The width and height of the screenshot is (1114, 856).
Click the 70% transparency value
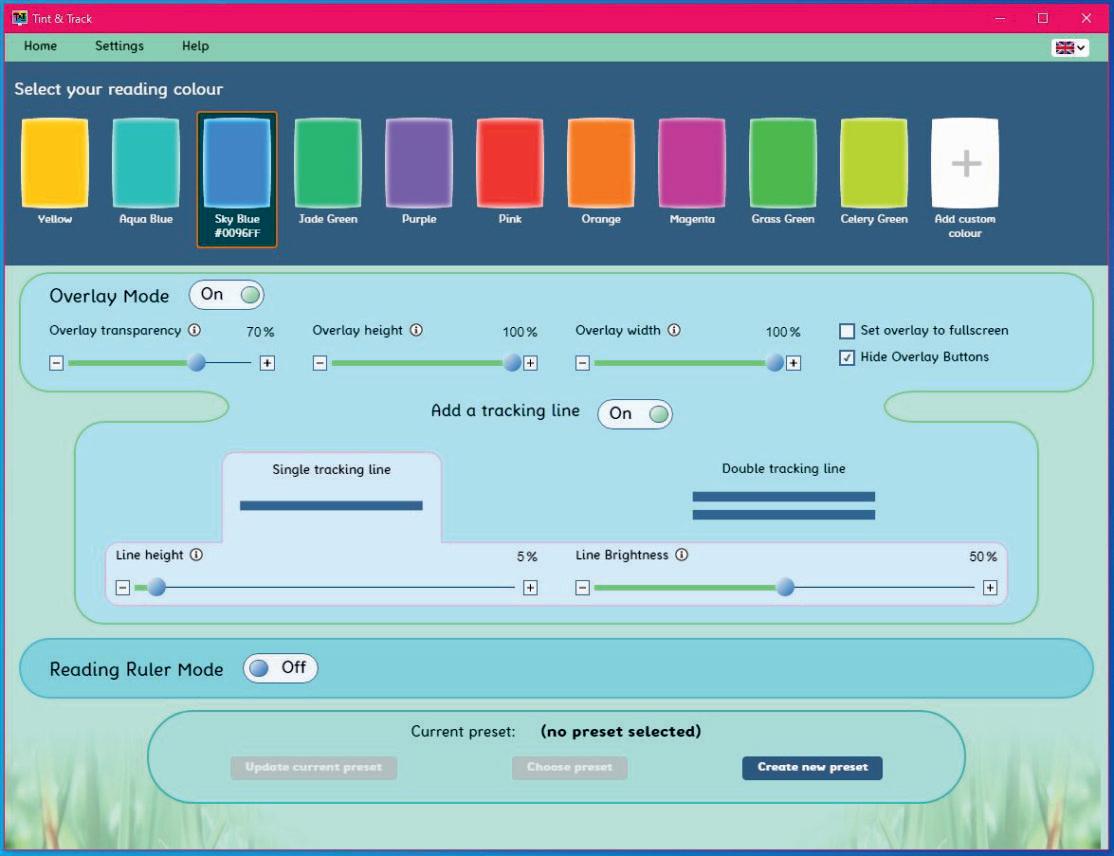pyautogui.click(x=260, y=332)
